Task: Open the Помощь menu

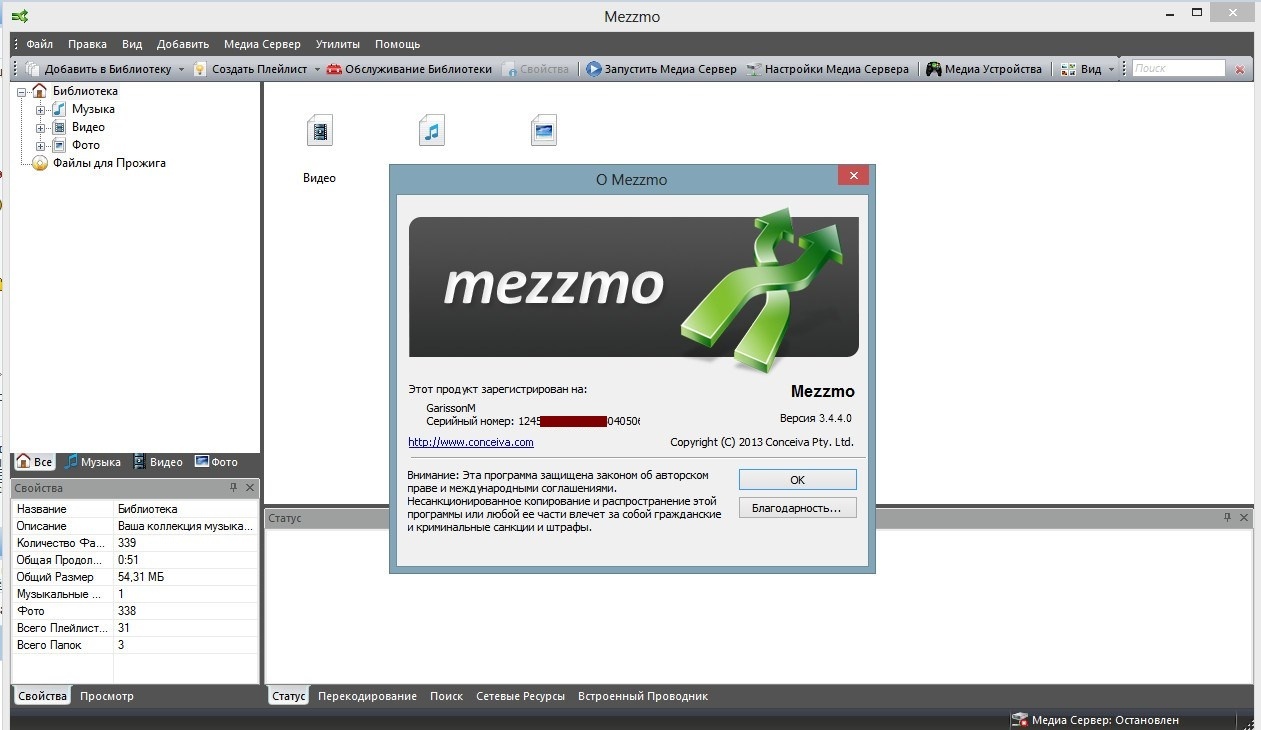Action: tap(397, 44)
